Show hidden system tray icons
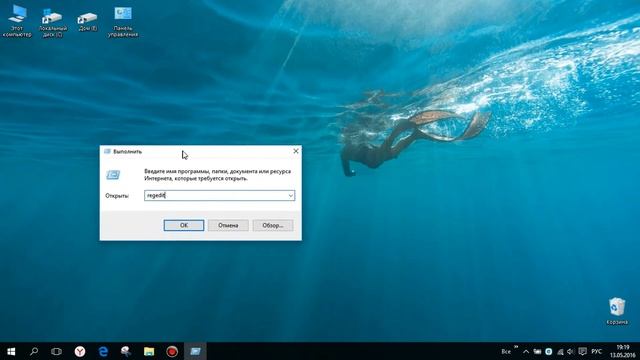This screenshot has height=360, width=640. click(526, 351)
